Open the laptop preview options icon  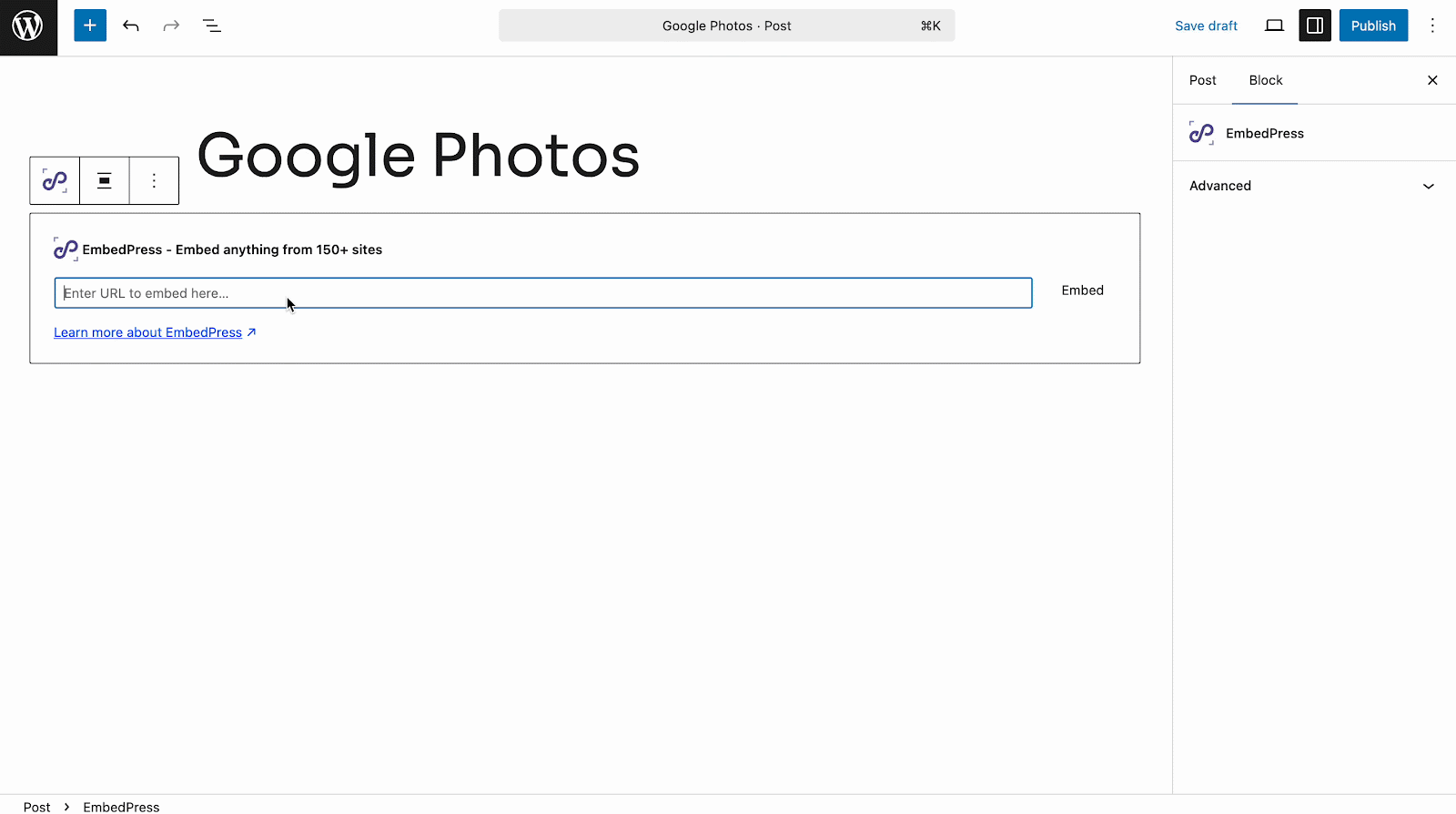1274,25
